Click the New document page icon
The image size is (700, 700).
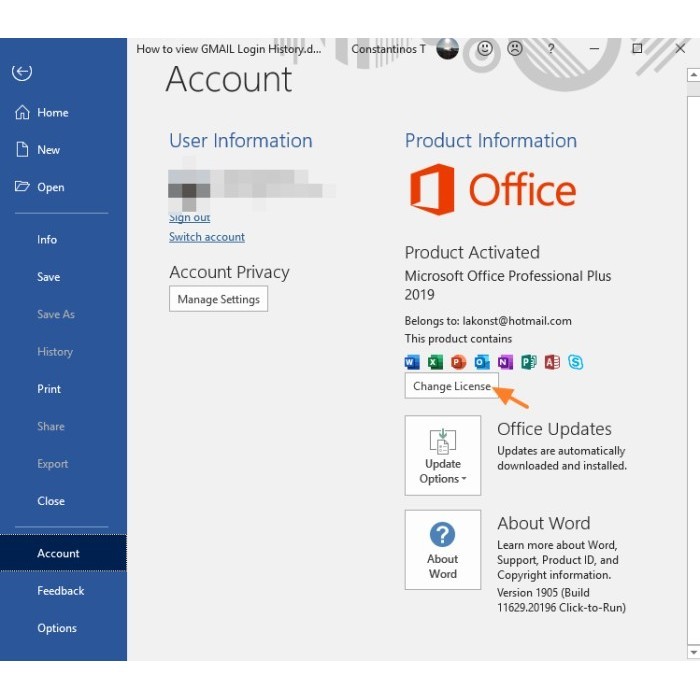tap(22, 150)
